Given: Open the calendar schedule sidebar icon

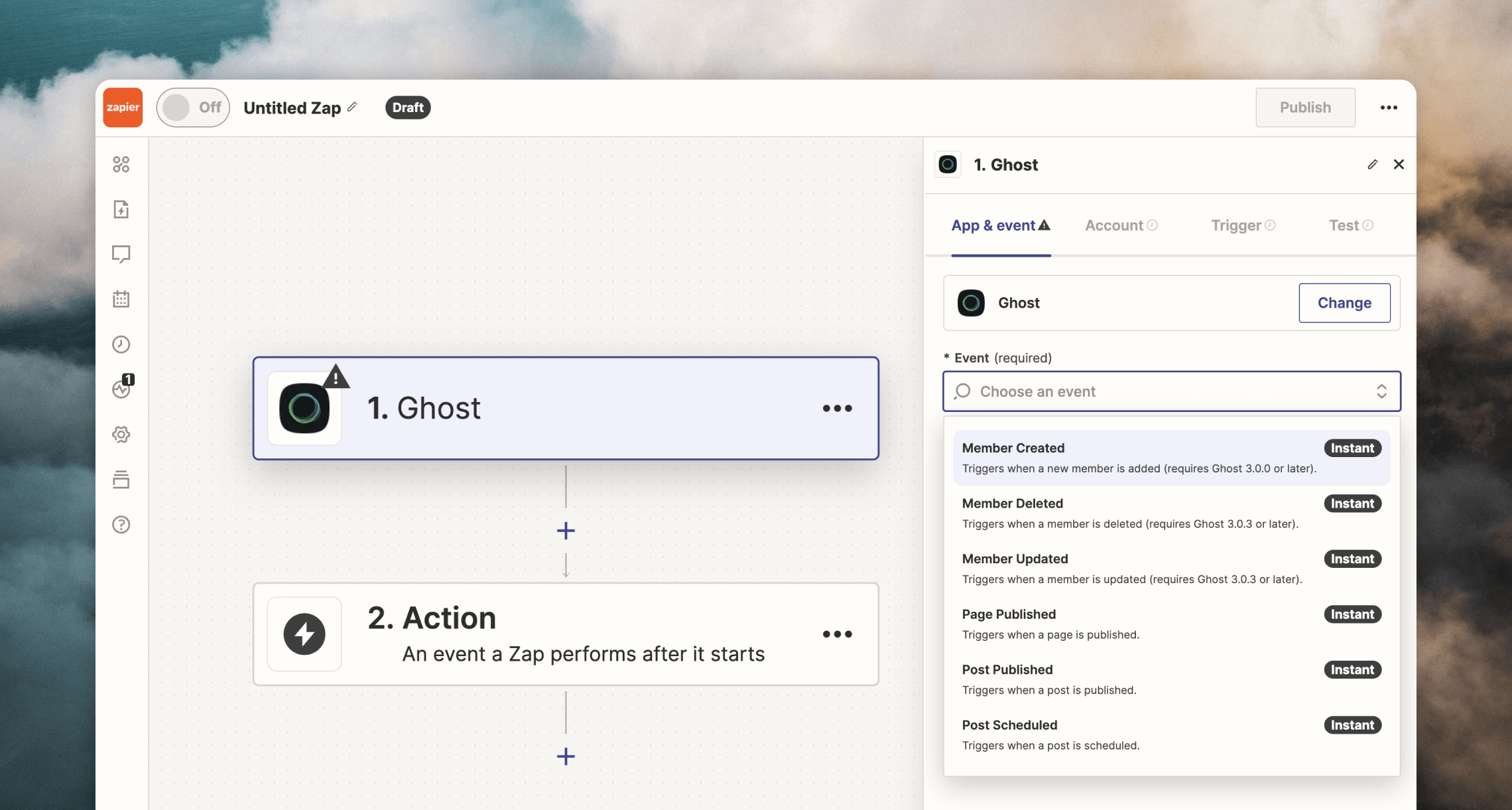Looking at the screenshot, I should point(121,299).
